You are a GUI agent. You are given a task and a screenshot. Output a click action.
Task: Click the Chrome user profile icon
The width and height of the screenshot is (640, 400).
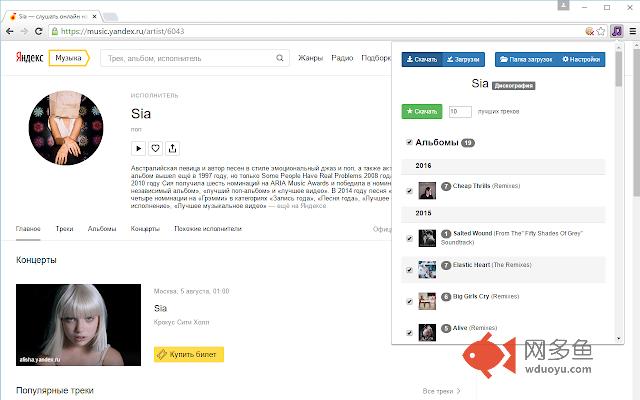pyautogui.click(x=563, y=5)
